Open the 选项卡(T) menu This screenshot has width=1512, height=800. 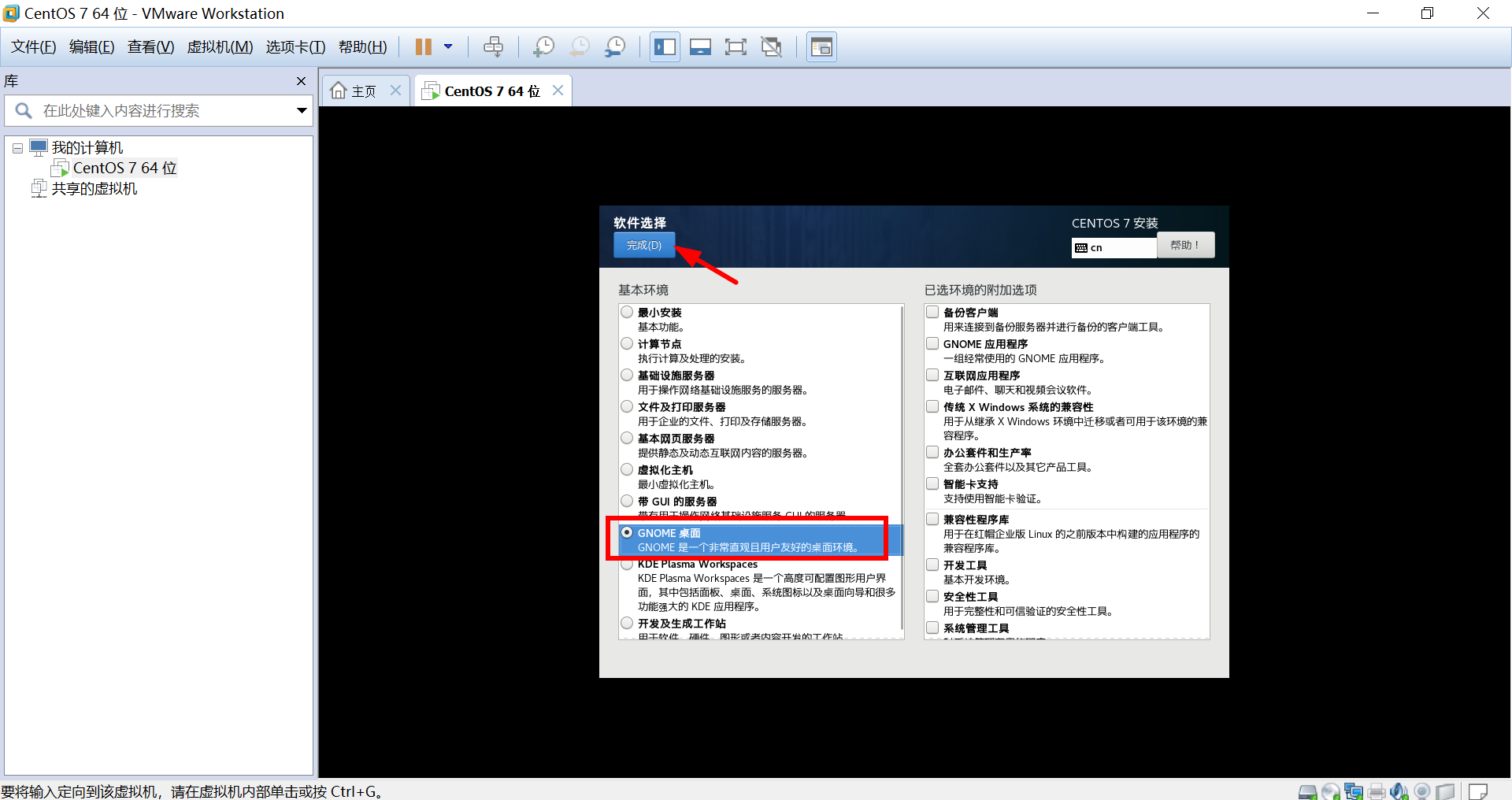pyautogui.click(x=295, y=47)
